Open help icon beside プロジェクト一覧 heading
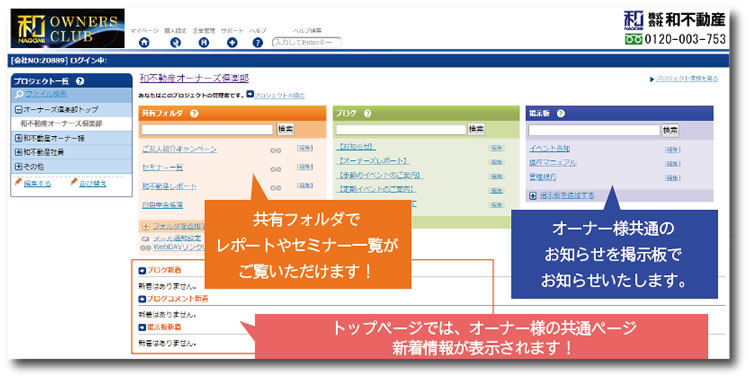Image resolution: width=750 pixels, height=379 pixels. coord(80,81)
